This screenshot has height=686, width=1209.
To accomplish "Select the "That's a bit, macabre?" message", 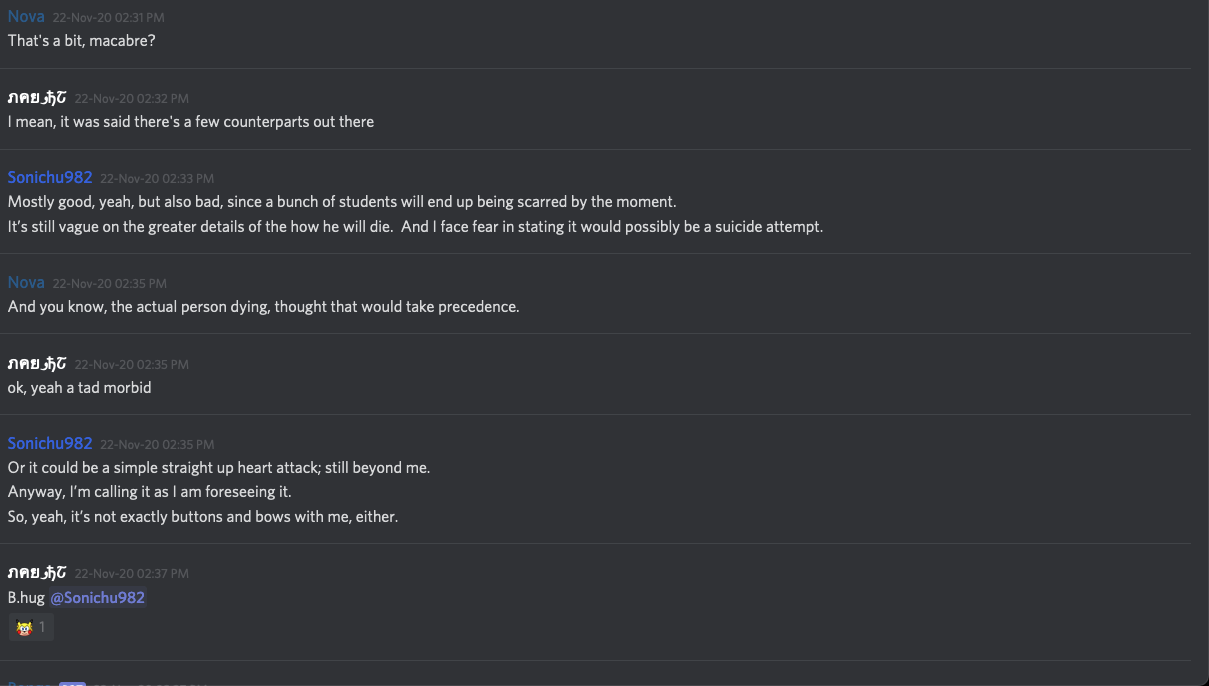I will [82, 41].
